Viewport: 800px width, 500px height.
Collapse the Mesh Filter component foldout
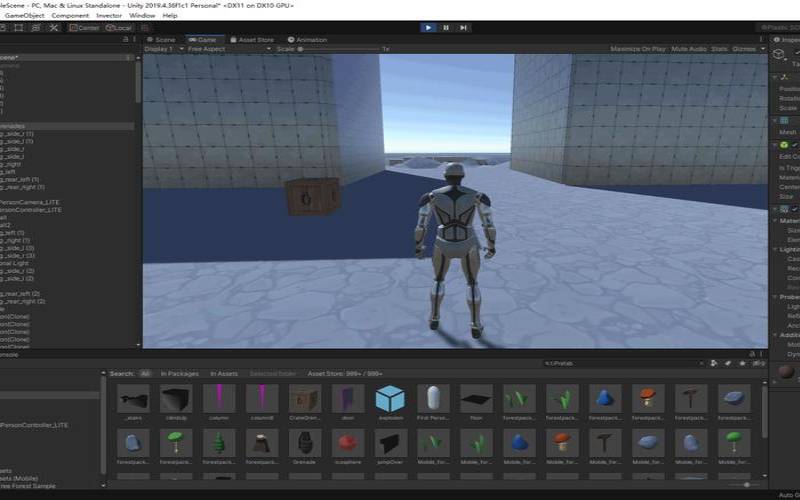tap(776, 120)
